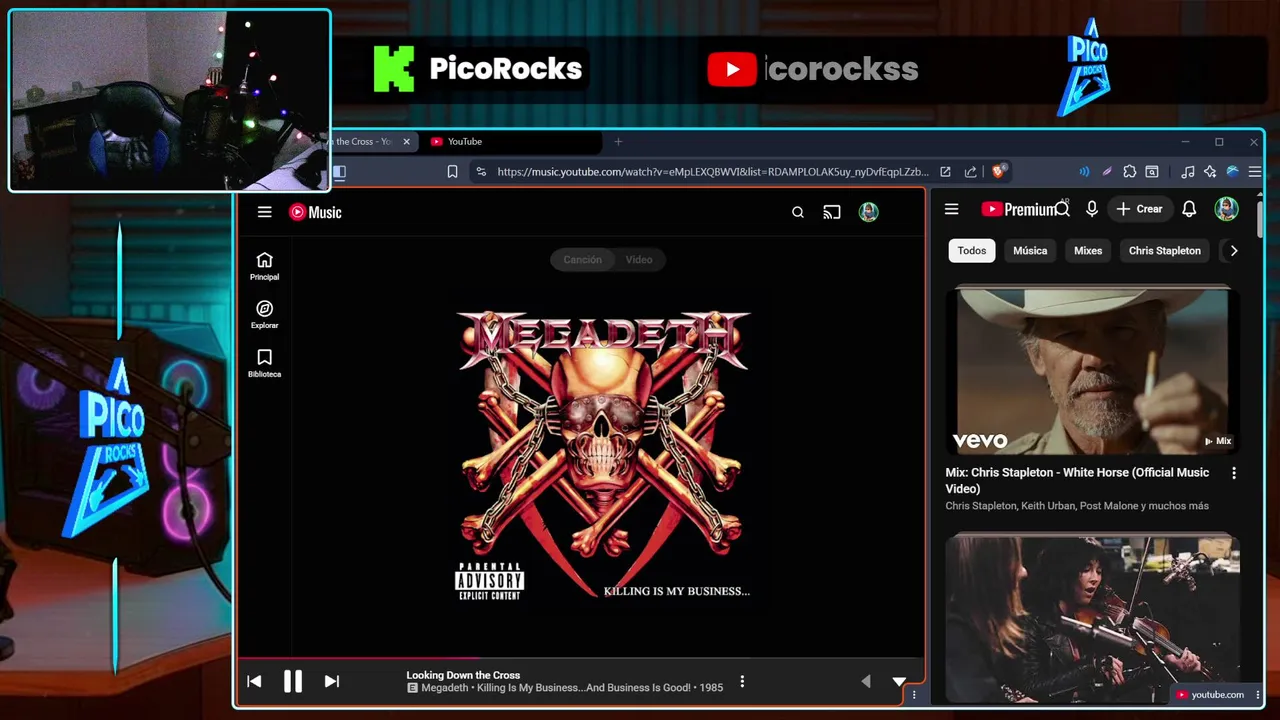Cast YouTube Music to a device
Viewport: 1280px width, 720px height.
point(832,212)
